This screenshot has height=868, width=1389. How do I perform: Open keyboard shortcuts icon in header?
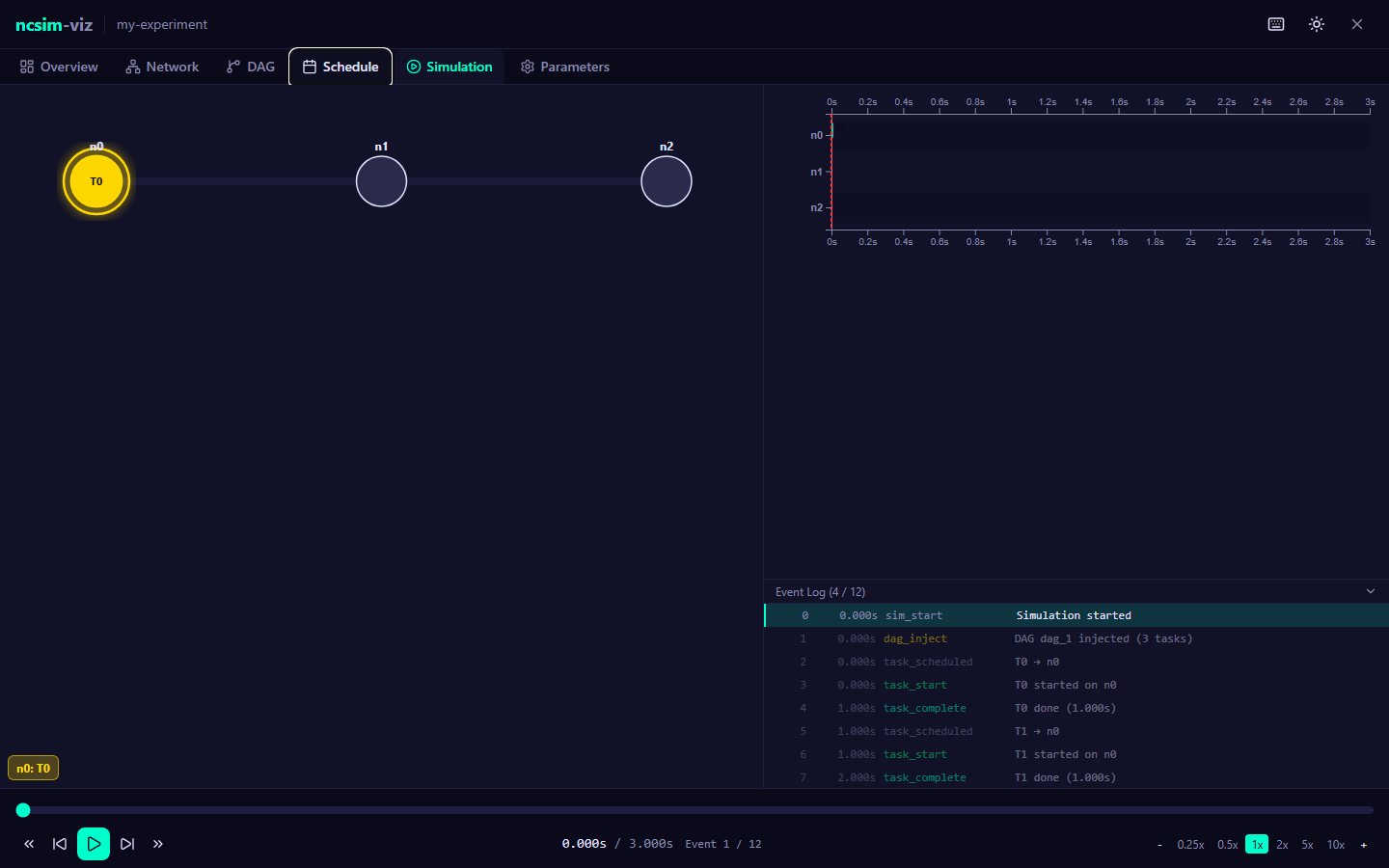point(1276,24)
